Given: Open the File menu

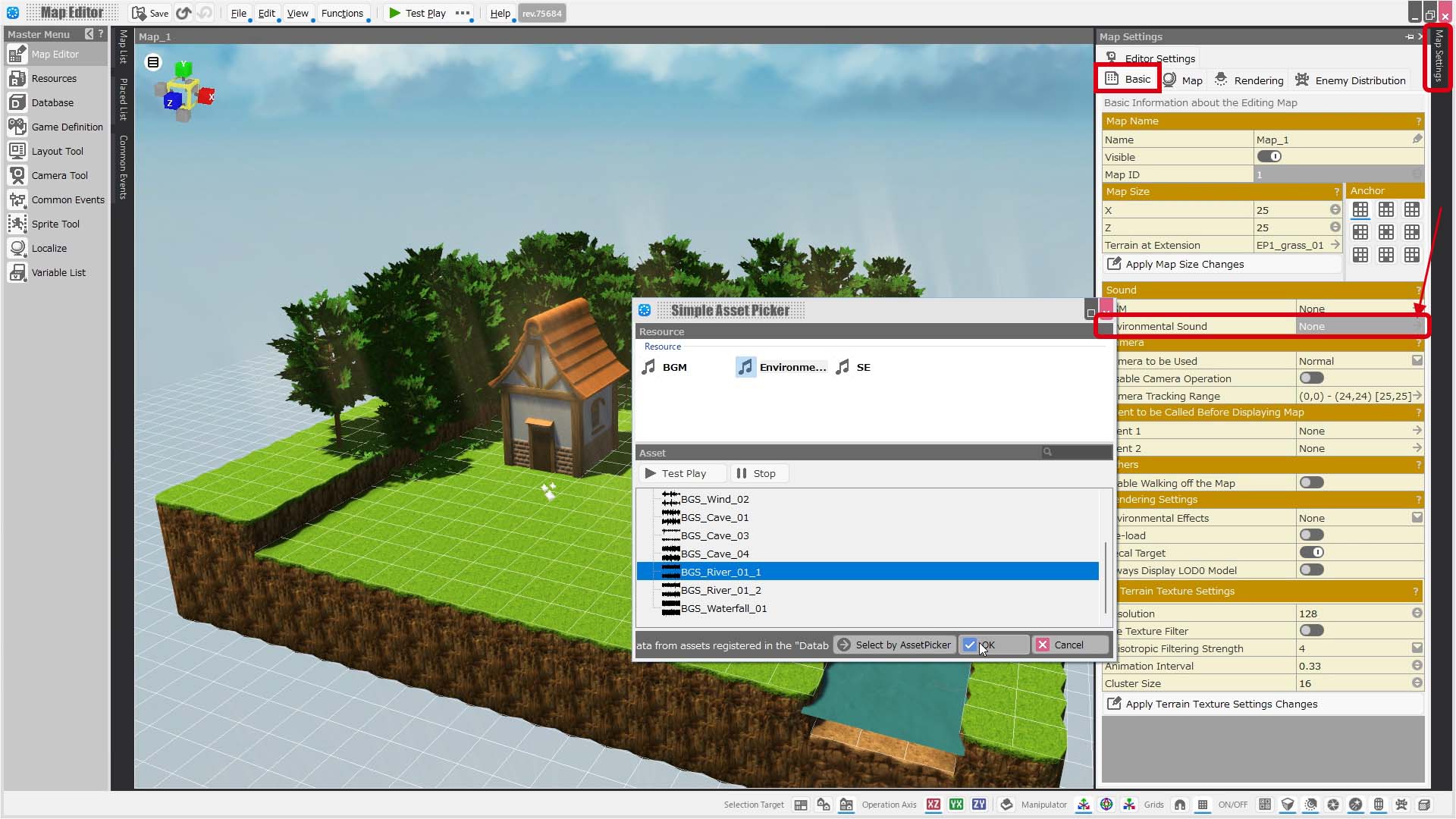Looking at the screenshot, I should (x=239, y=13).
